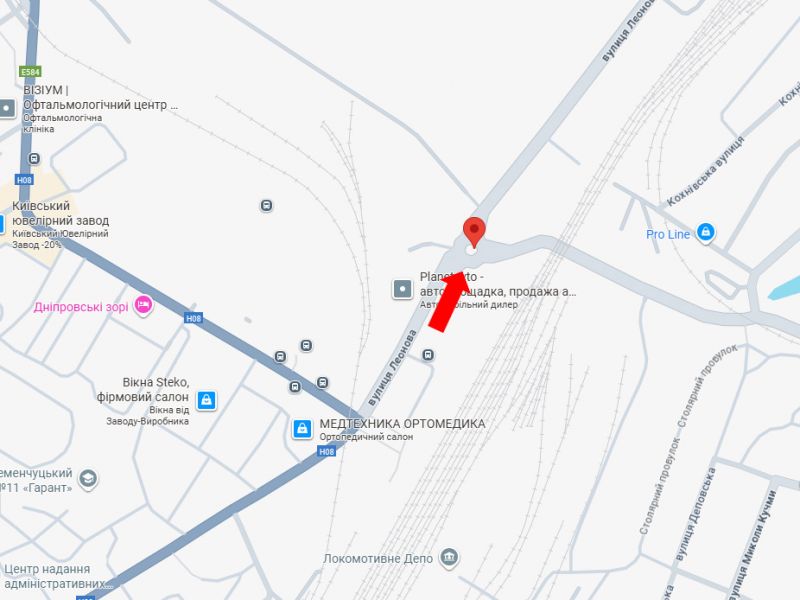The image size is (800, 600).
Task: Select the bus stop icon below H08 badge
Action: pyautogui.click(x=34, y=158)
